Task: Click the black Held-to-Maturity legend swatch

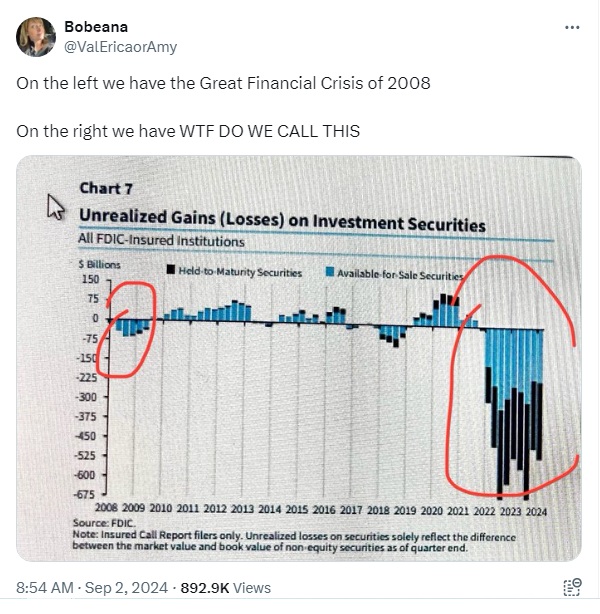Action: tap(171, 269)
